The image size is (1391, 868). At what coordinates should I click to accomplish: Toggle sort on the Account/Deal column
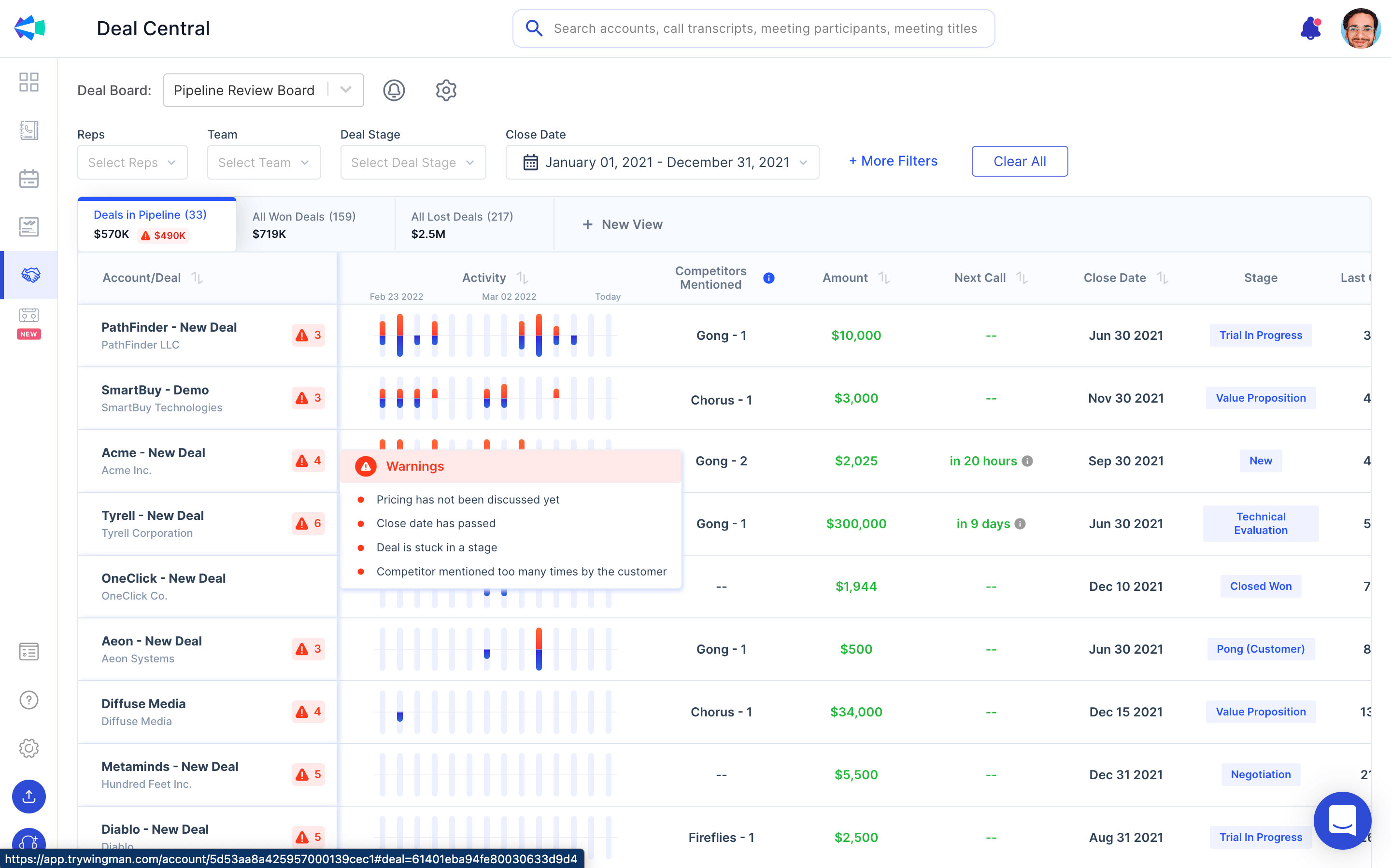(x=197, y=278)
